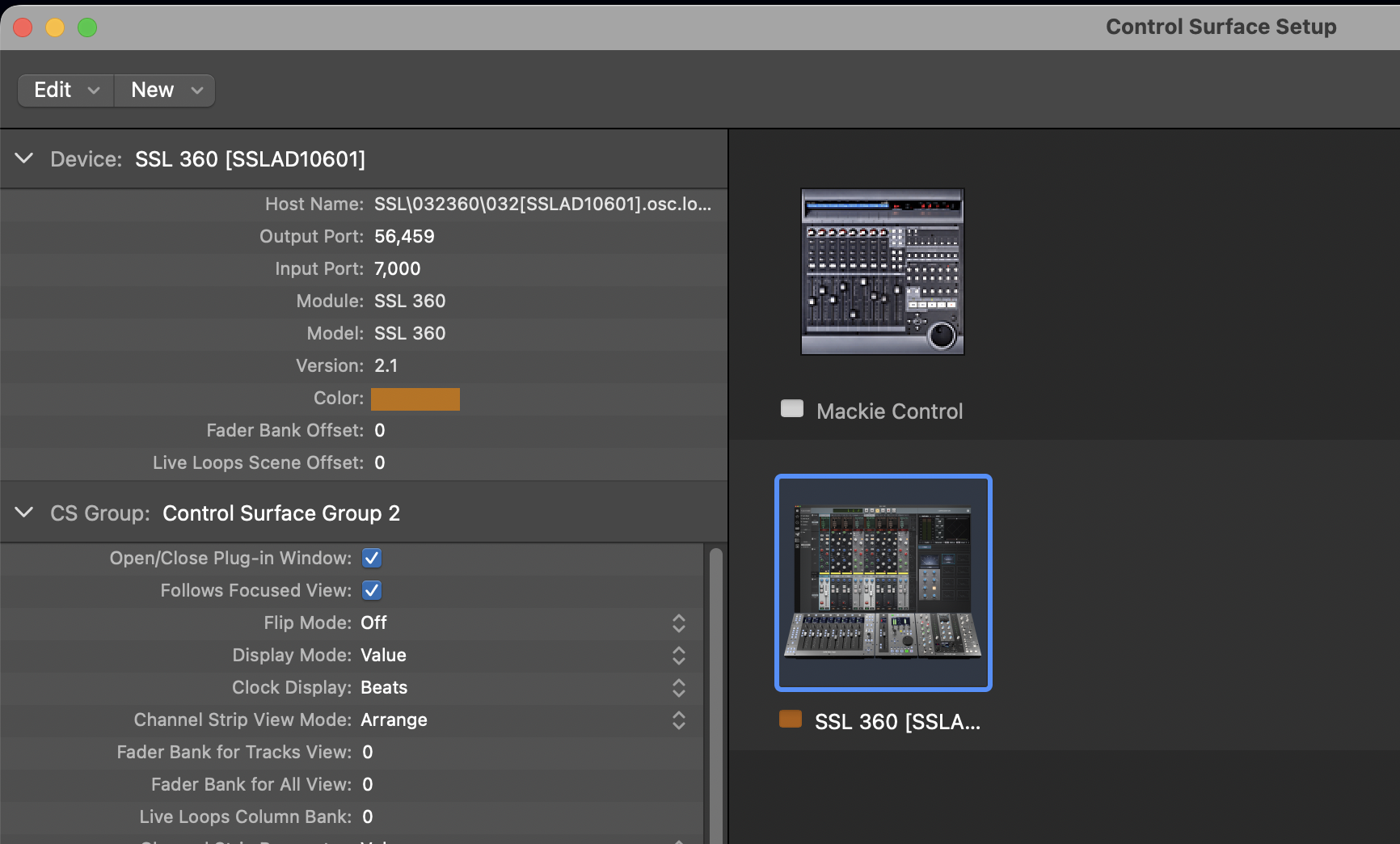Click the Clock Display value Beats
1400x844 pixels.
coord(384,687)
